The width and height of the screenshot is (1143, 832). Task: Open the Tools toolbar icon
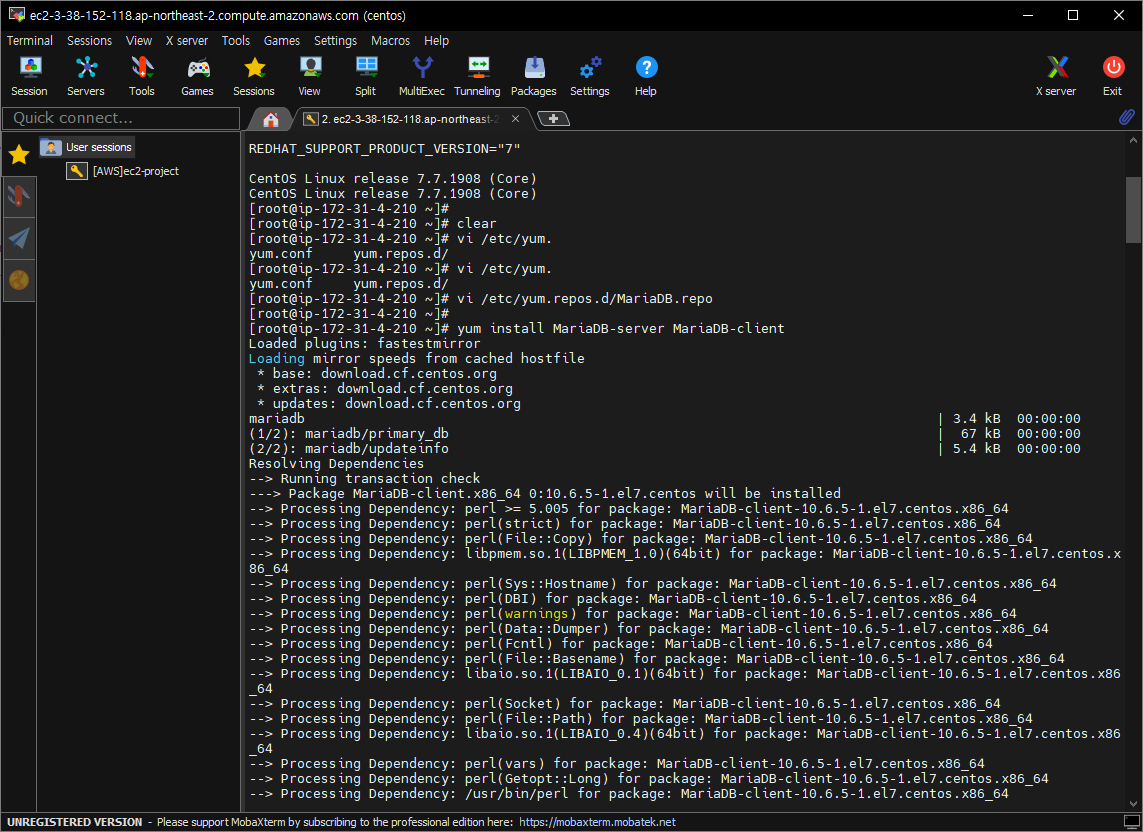coord(142,76)
